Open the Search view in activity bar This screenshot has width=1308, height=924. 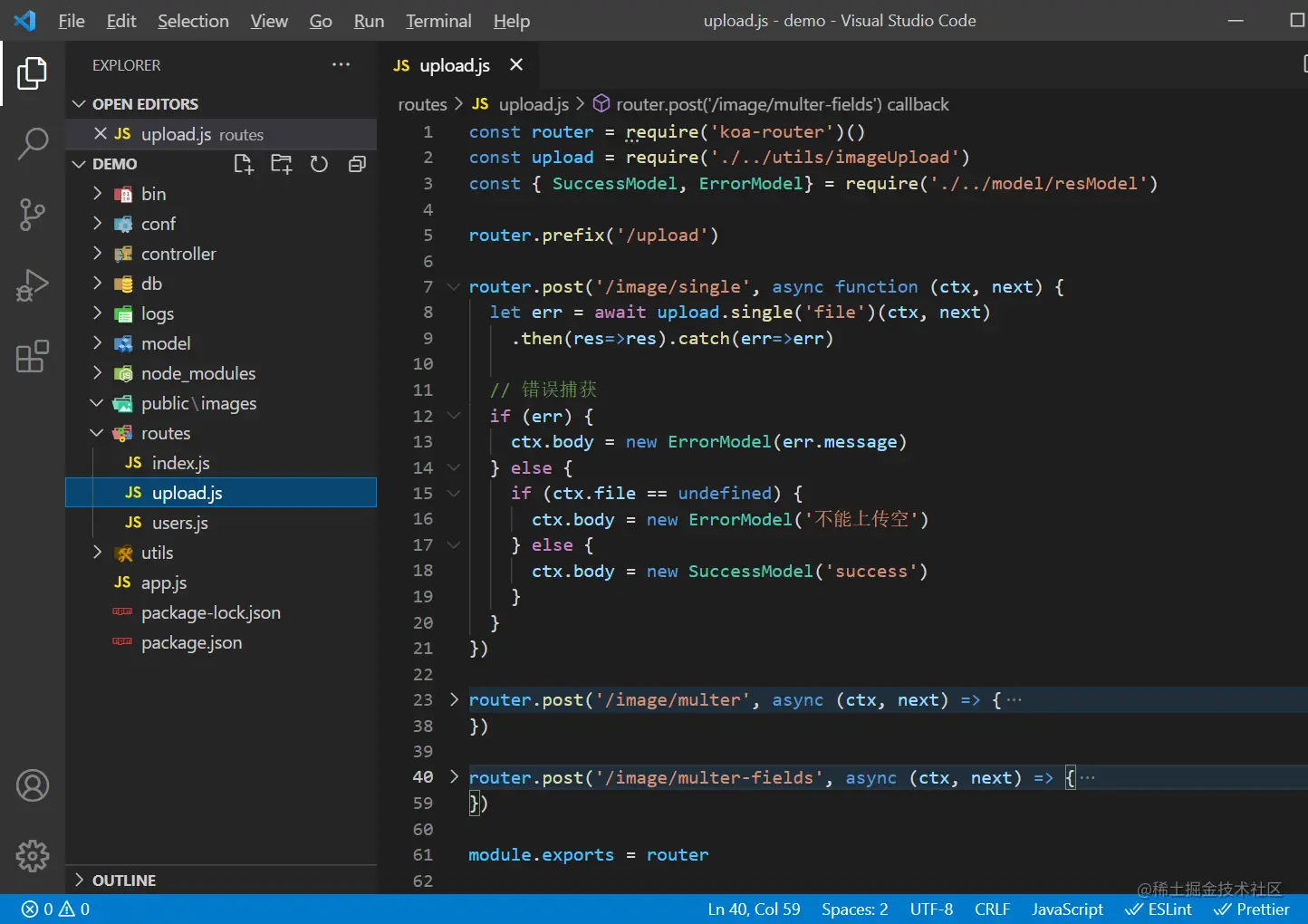tap(33, 143)
